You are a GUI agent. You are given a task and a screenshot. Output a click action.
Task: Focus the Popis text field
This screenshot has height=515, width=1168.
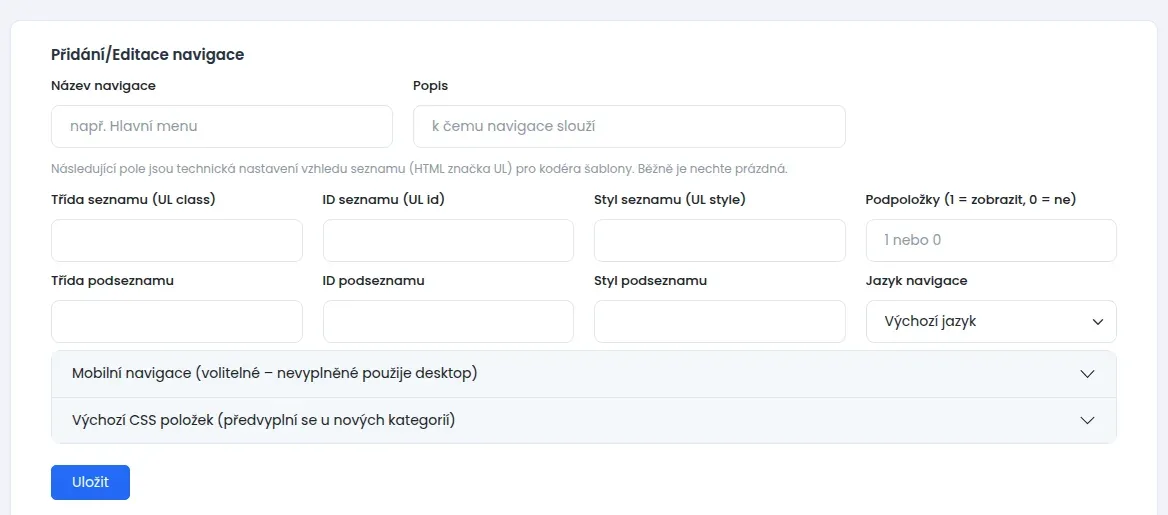pyautogui.click(x=629, y=127)
